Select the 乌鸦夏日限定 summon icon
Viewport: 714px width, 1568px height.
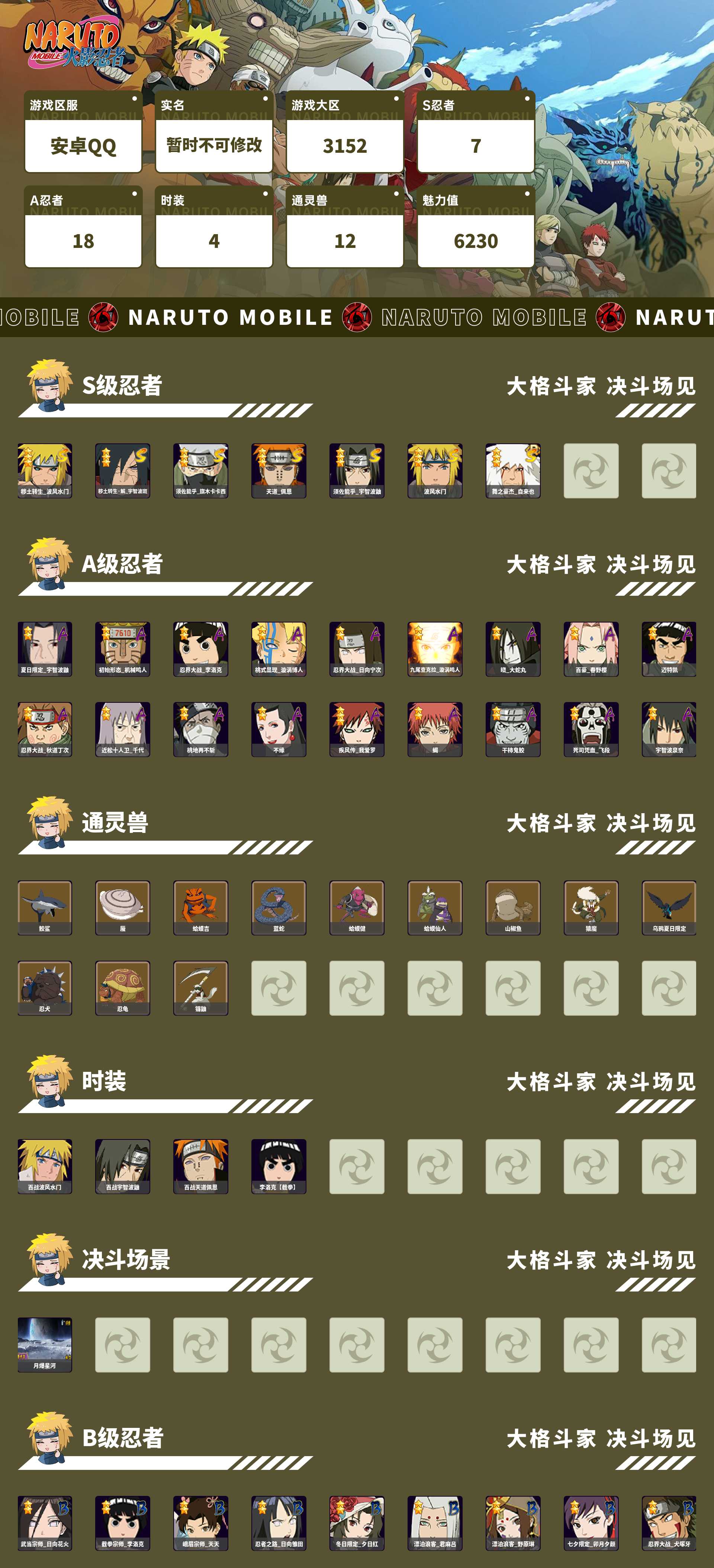tap(669, 908)
